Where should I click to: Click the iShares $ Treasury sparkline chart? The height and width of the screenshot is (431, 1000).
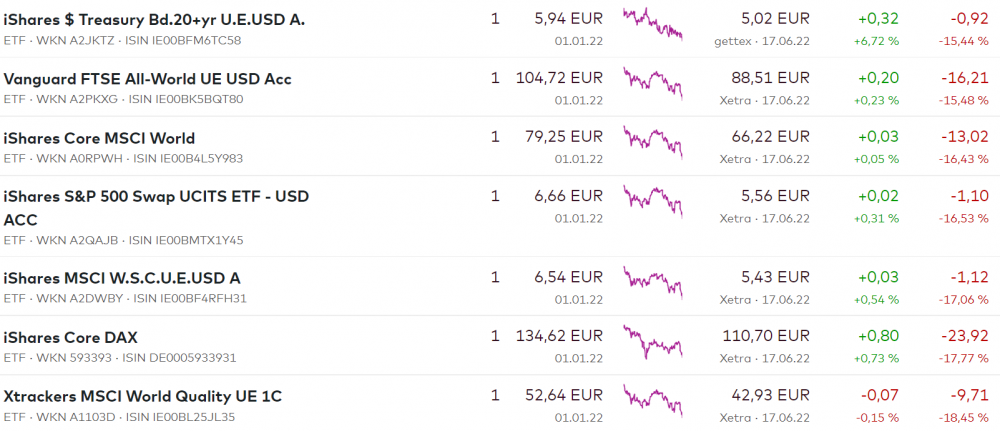click(x=652, y=24)
